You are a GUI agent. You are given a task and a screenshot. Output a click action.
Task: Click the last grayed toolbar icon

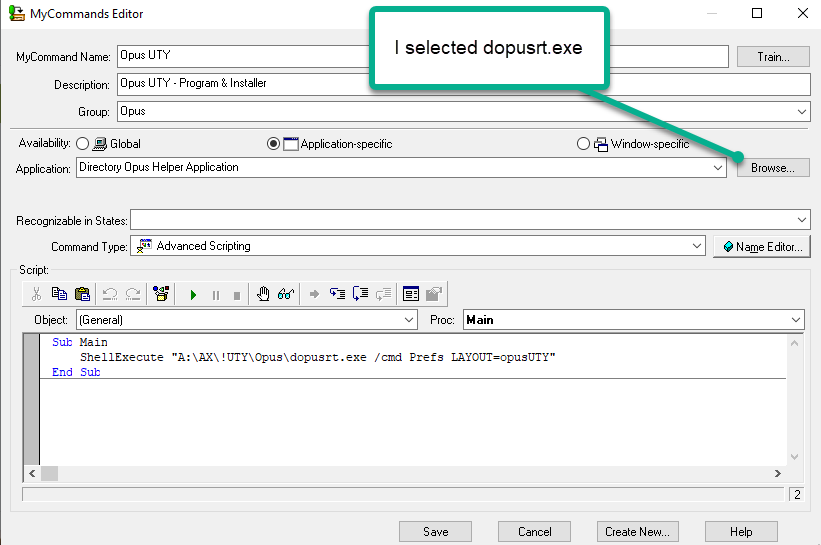pos(434,294)
